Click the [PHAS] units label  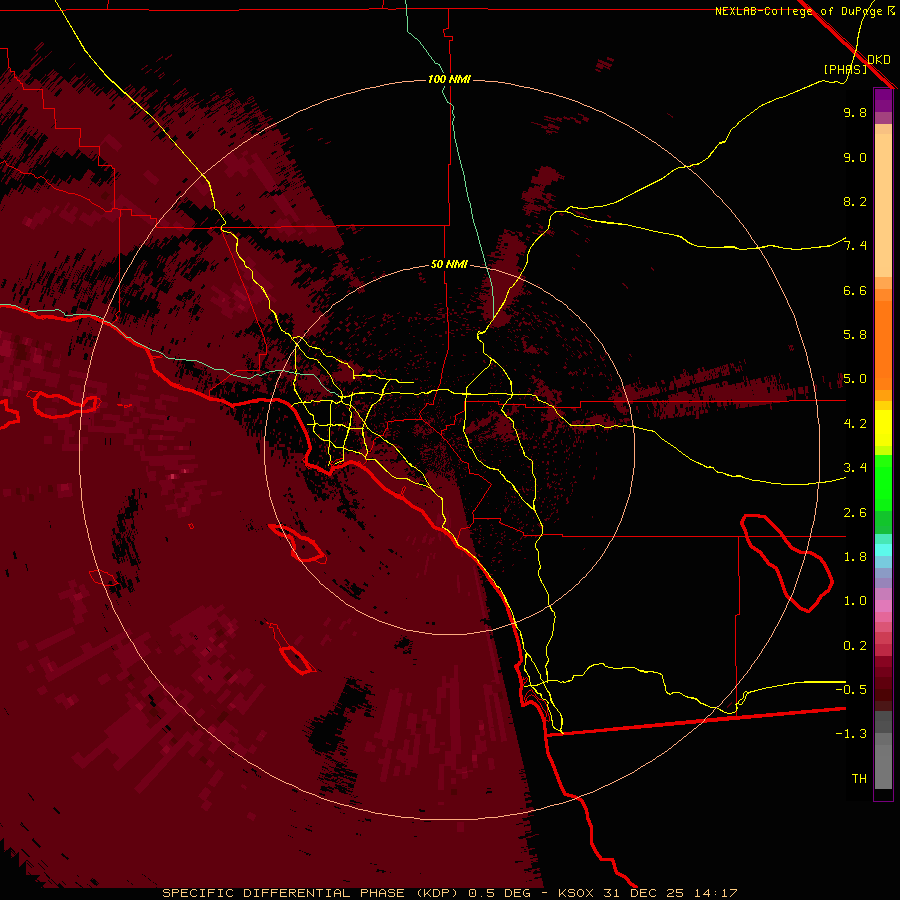click(x=845, y=69)
